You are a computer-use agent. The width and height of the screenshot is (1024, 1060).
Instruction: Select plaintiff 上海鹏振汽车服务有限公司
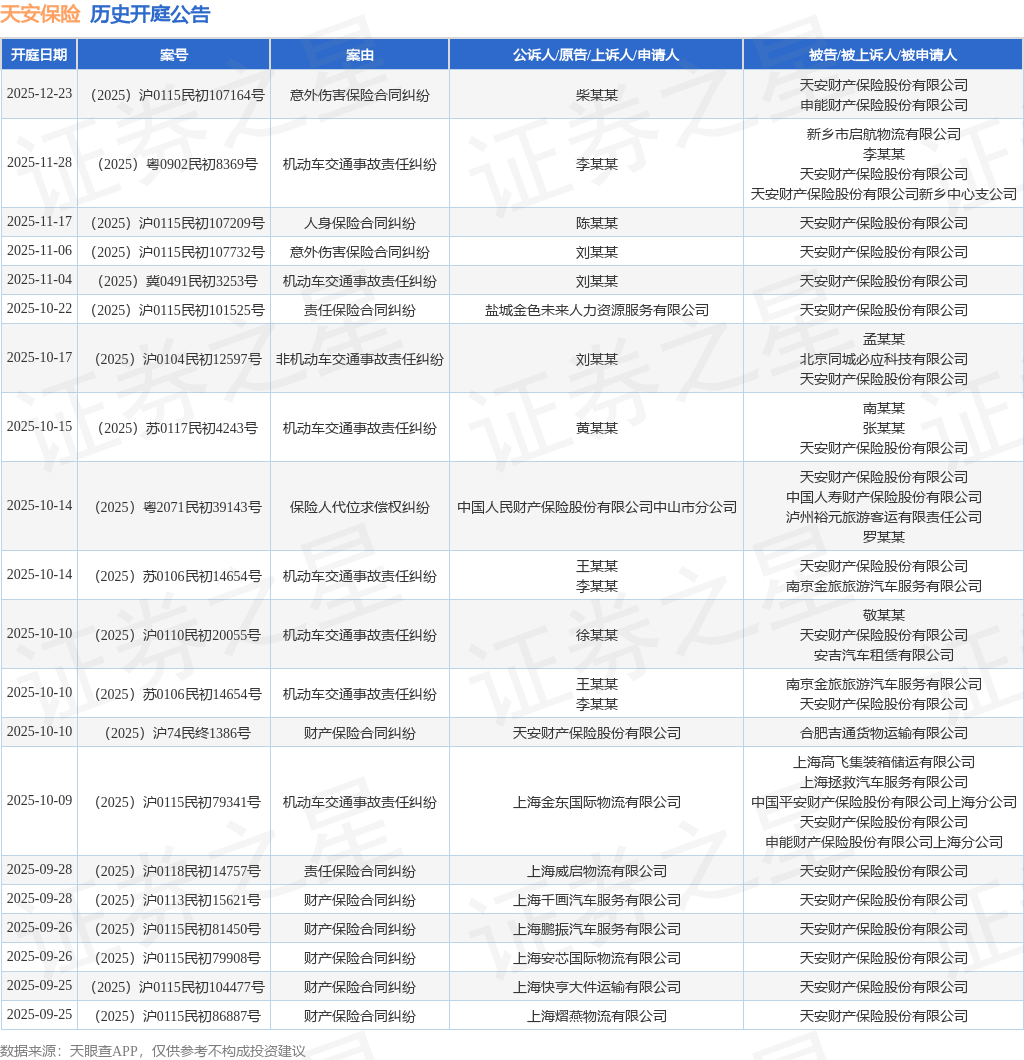point(596,929)
